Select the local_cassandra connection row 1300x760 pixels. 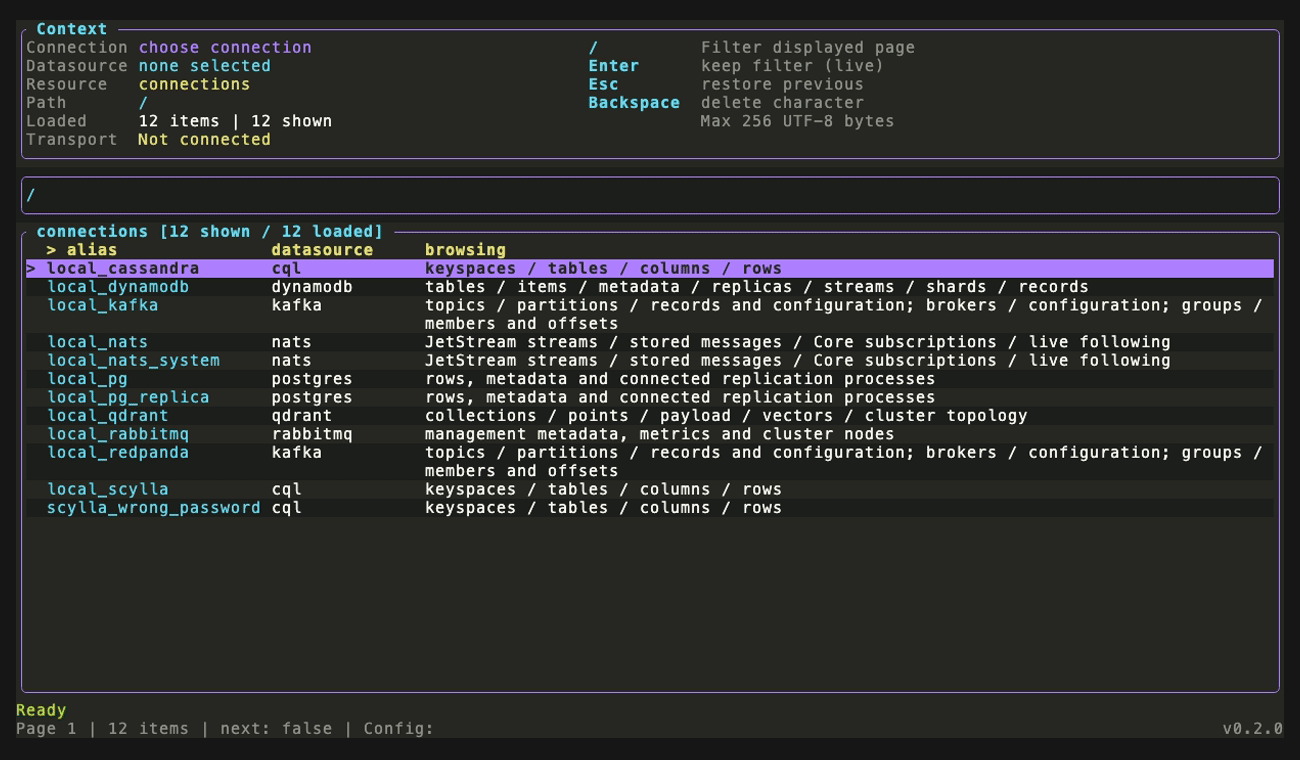point(650,268)
